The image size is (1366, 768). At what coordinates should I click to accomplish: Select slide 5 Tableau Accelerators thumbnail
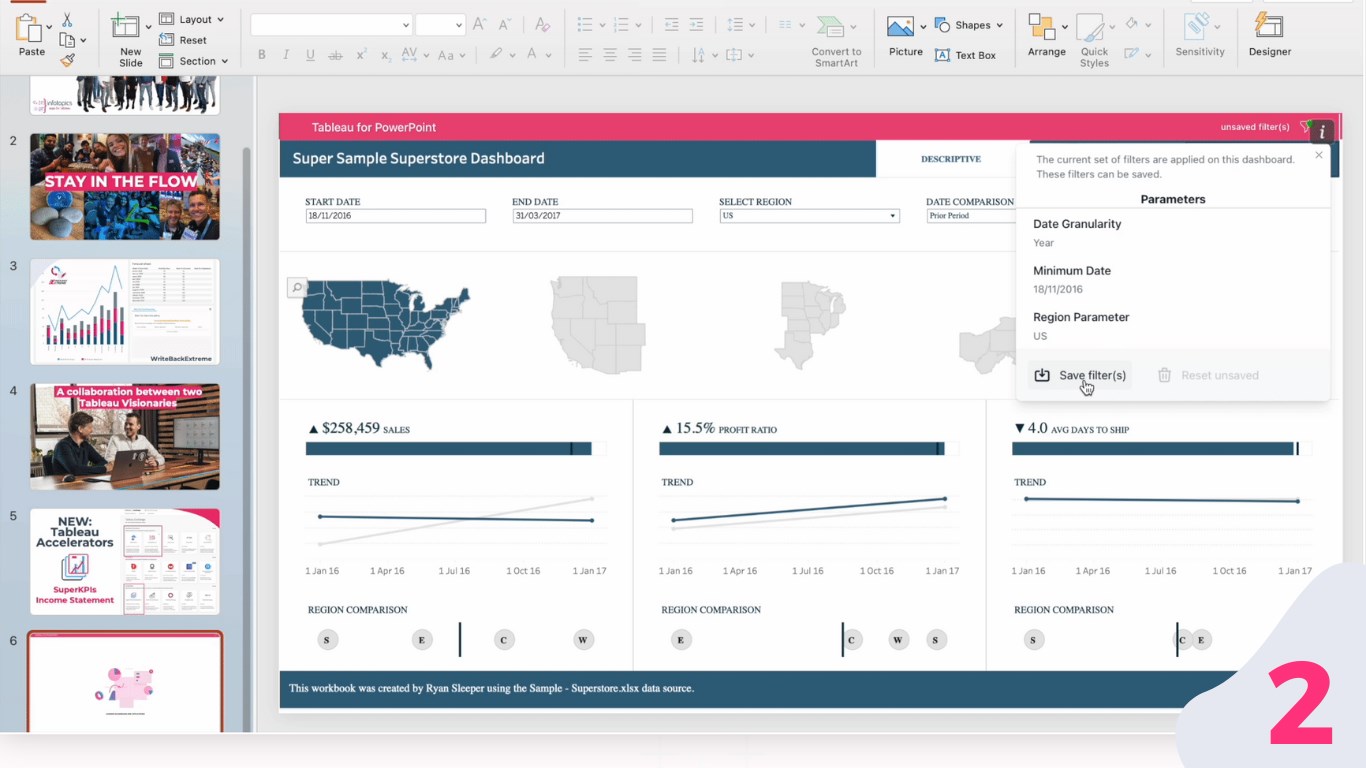click(125, 562)
